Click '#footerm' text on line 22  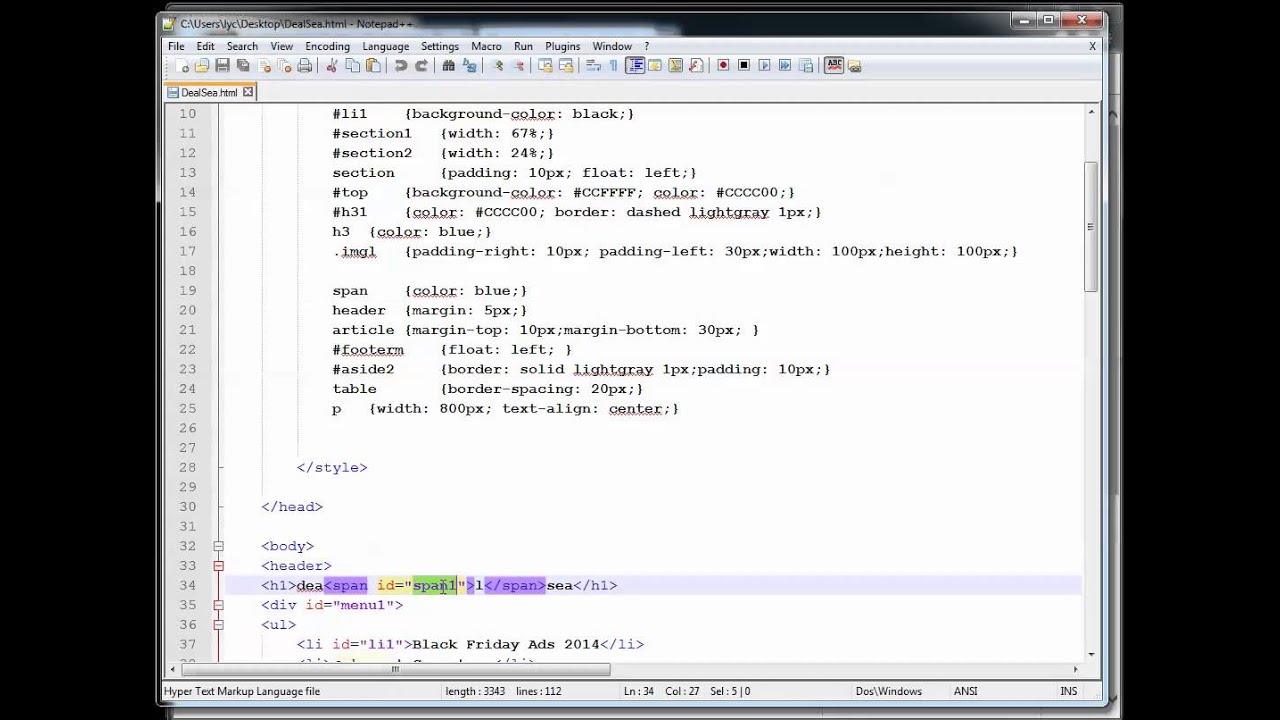click(368, 349)
